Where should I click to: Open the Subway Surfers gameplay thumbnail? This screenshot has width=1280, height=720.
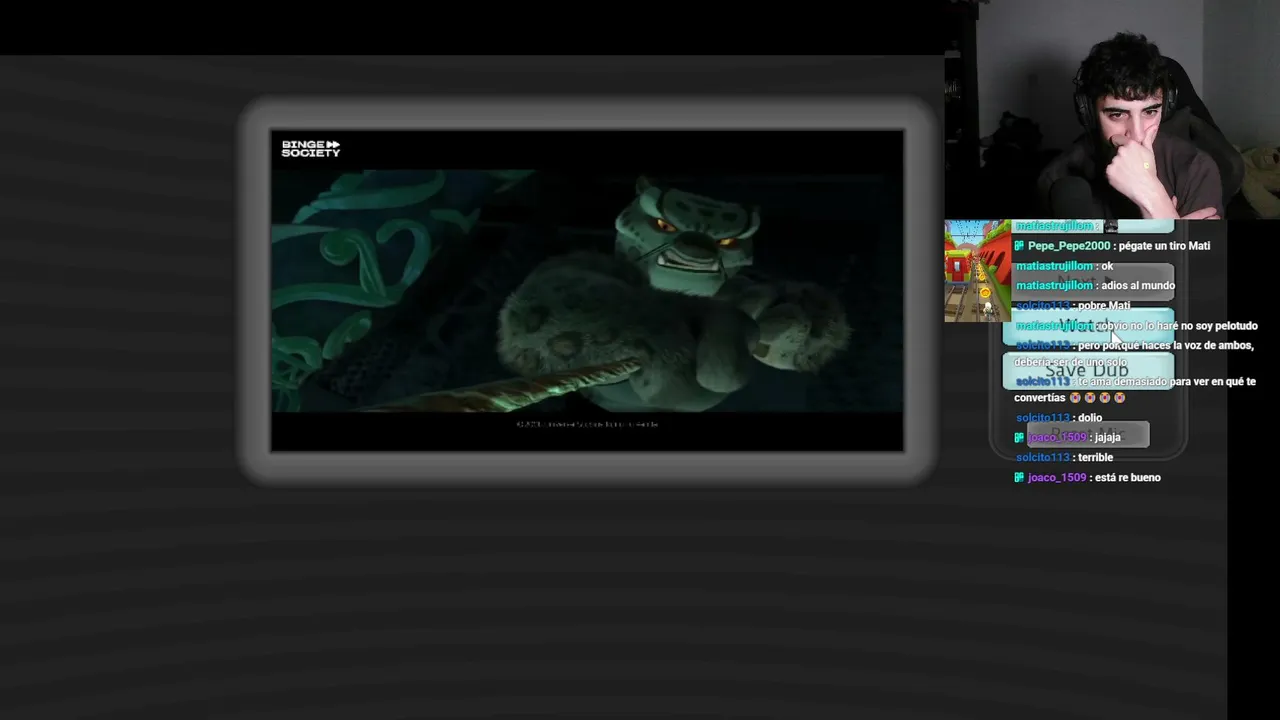(978, 271)
